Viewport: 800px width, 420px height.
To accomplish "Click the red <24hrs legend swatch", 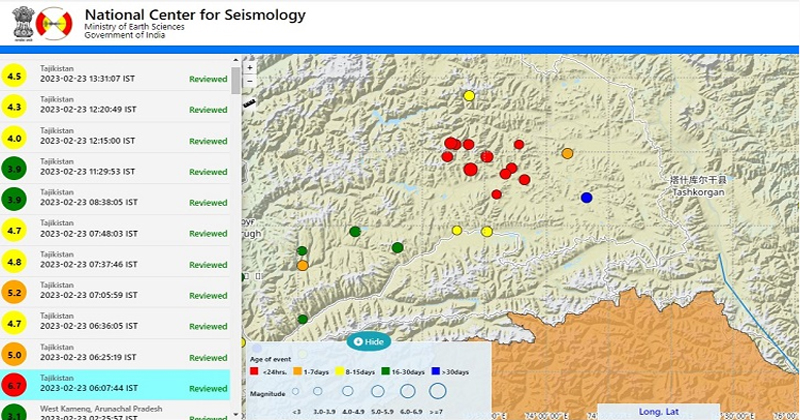I will 254,371.
